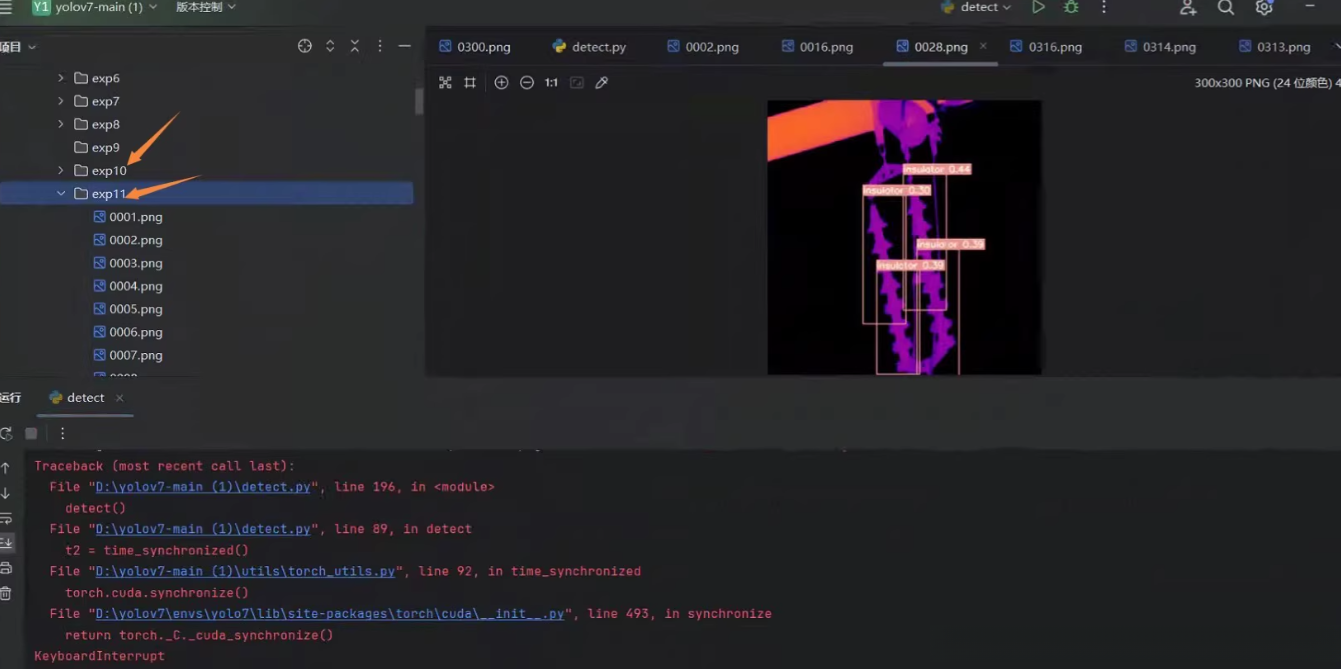Toggle the image grid display
1341x669 pixels.
point(470,83)
